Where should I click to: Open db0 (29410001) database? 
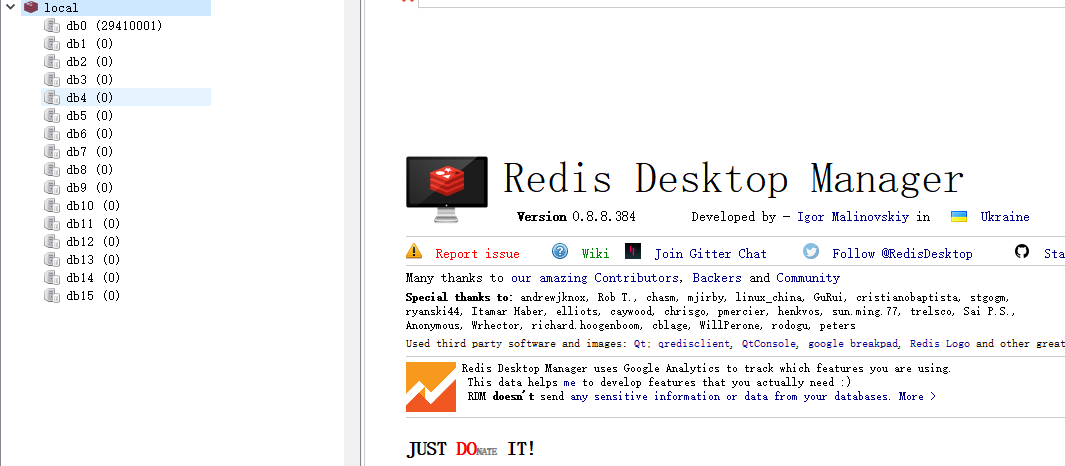(114, 26)
